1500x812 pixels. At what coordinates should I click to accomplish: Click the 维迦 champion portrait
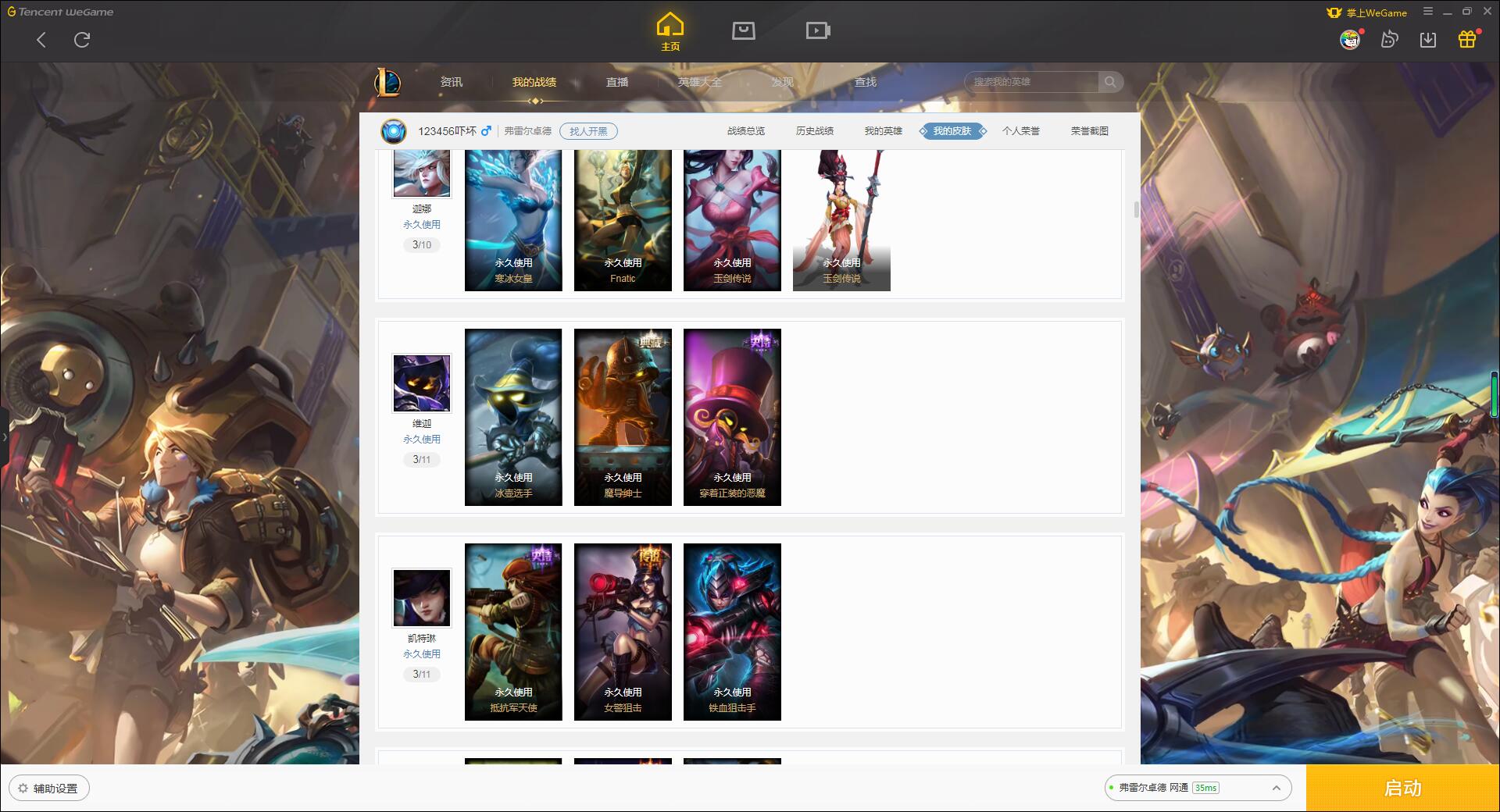pyautogui.click(x=422, y=383)
